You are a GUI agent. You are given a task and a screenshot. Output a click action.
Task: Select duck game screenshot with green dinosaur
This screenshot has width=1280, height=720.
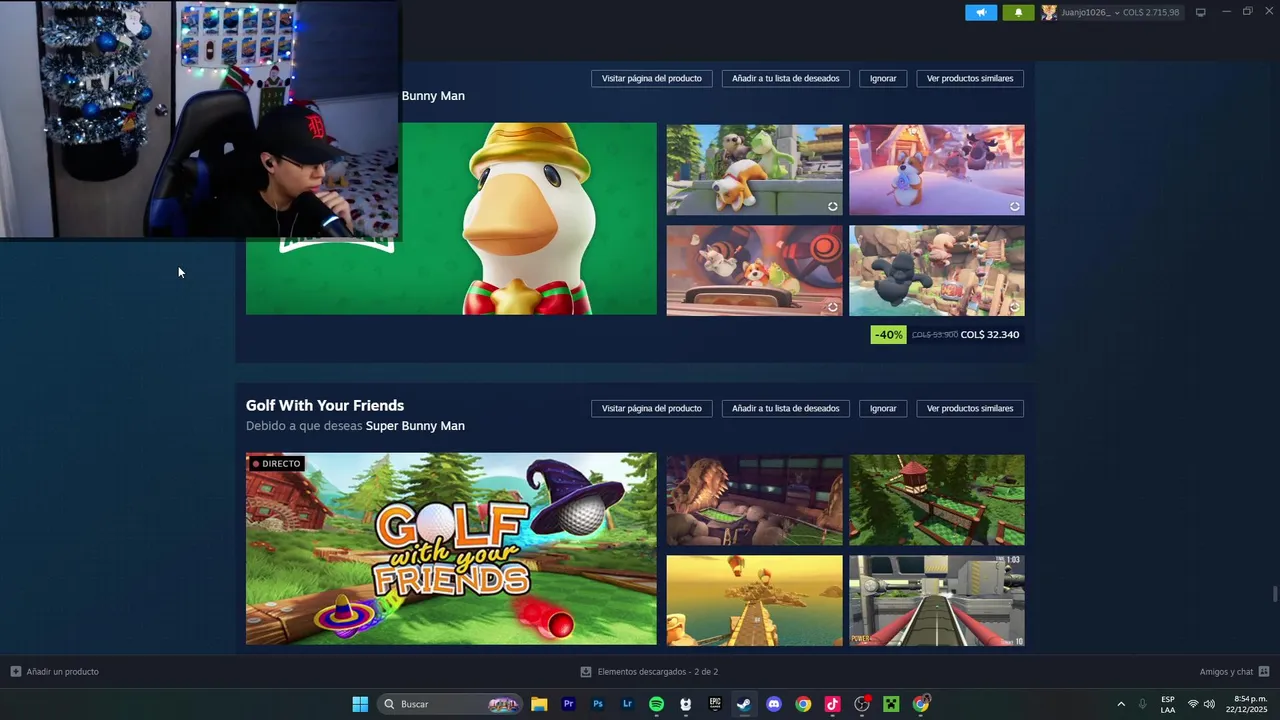[x=754, y=170]
